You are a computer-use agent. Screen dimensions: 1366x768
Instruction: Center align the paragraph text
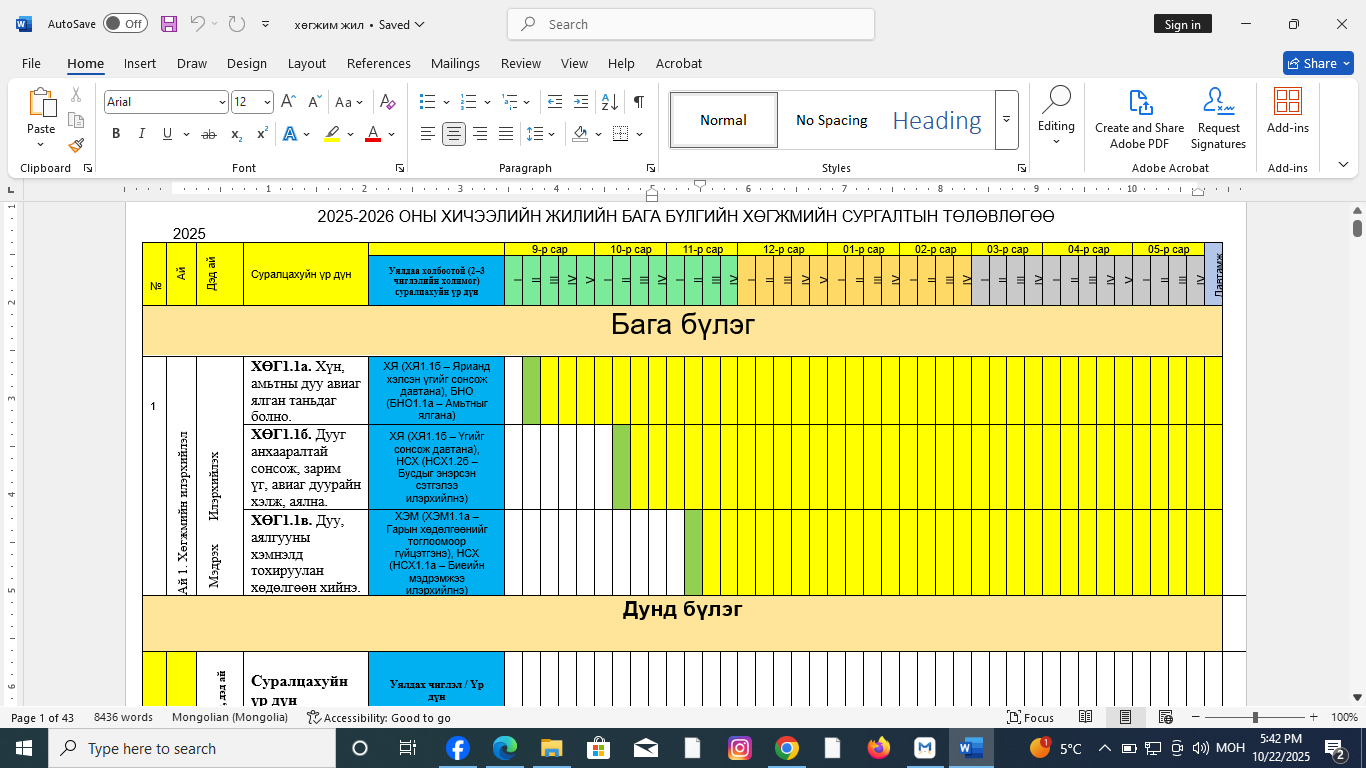click(x=454, y=134)
